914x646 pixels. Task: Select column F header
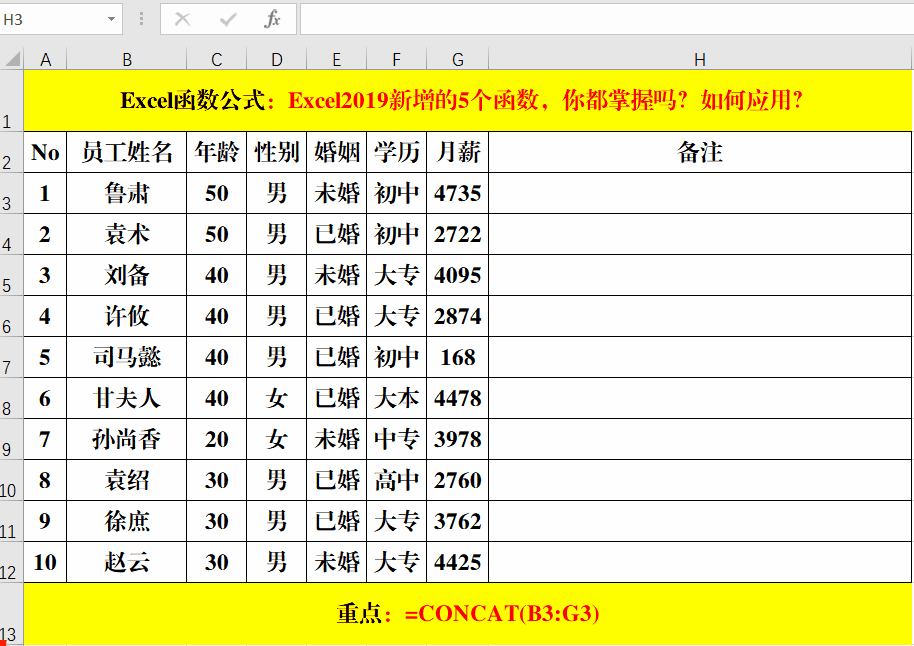tap(396, 59)
